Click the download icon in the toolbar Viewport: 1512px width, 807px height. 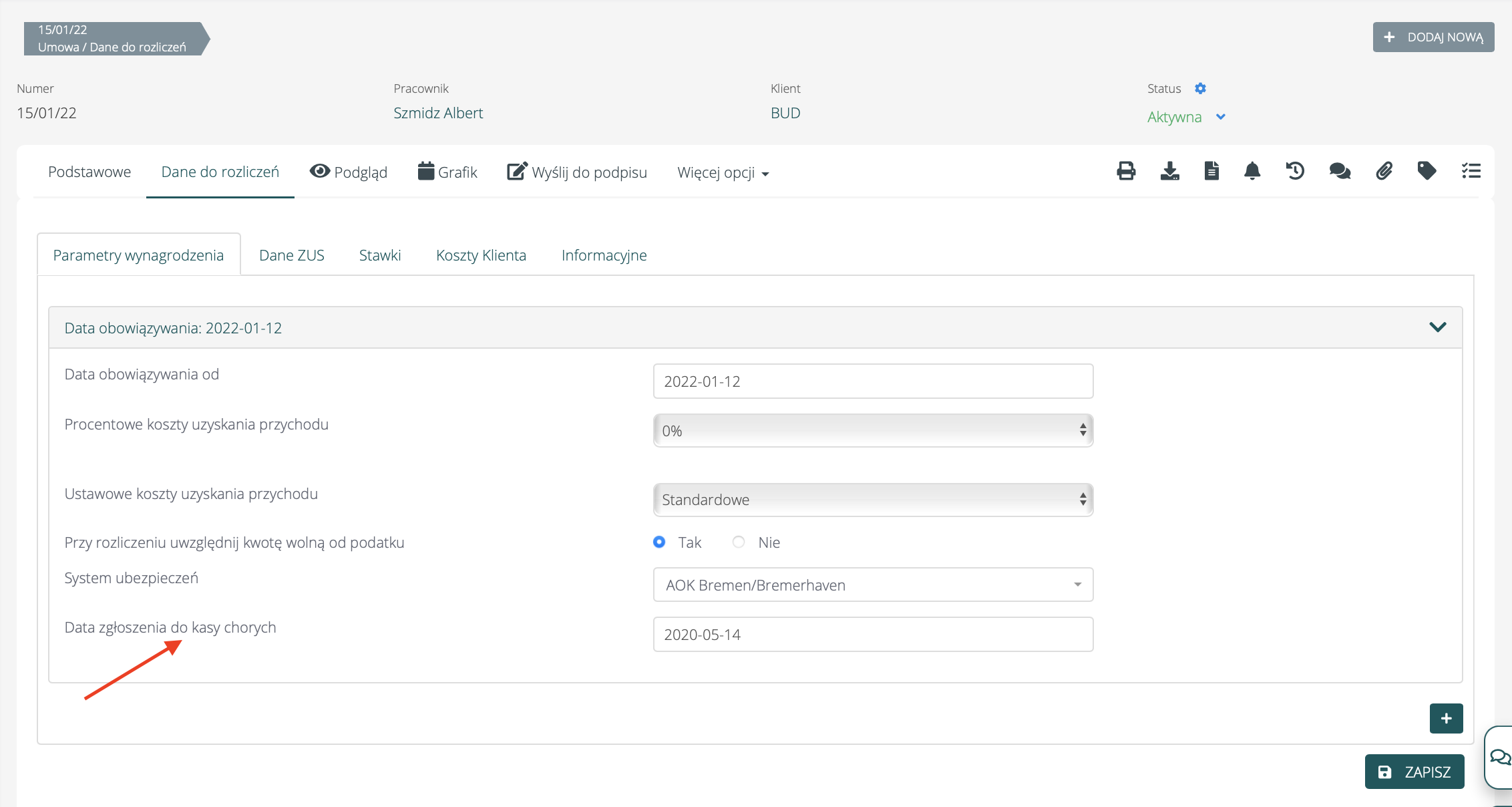point(1169,171)
